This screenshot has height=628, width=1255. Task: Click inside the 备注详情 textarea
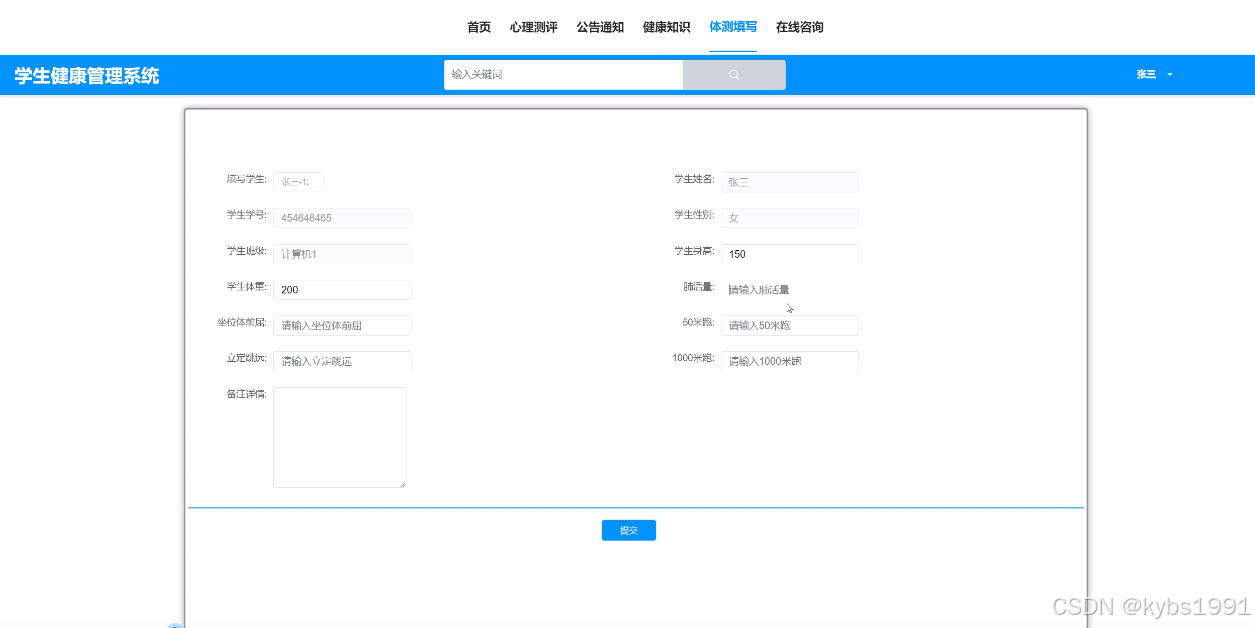pos(340,437)
